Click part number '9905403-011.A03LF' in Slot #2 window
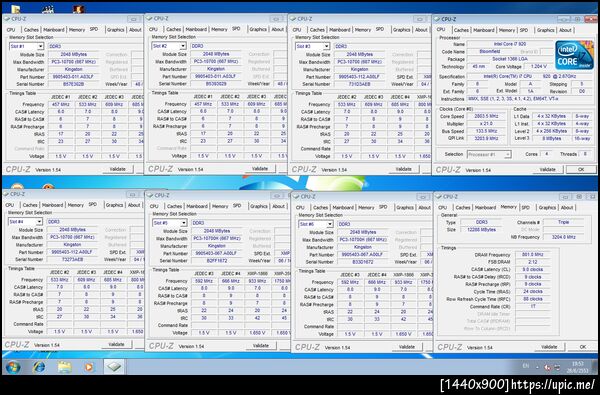 coord(216,77)
